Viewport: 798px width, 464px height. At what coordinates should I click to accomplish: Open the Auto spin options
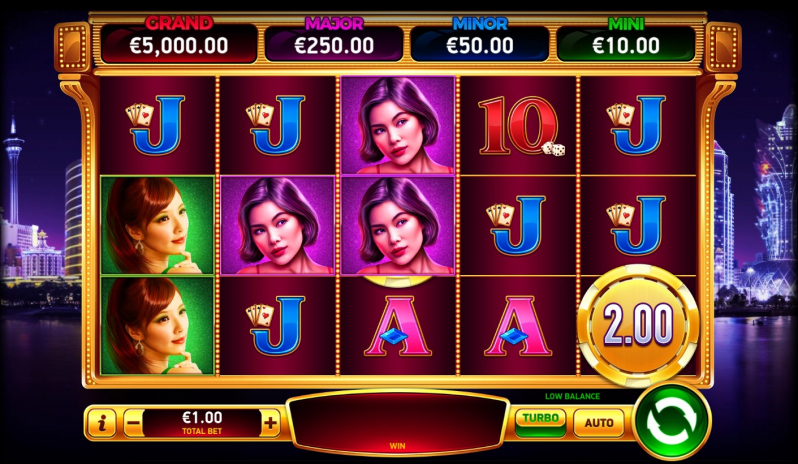point(598,423)
